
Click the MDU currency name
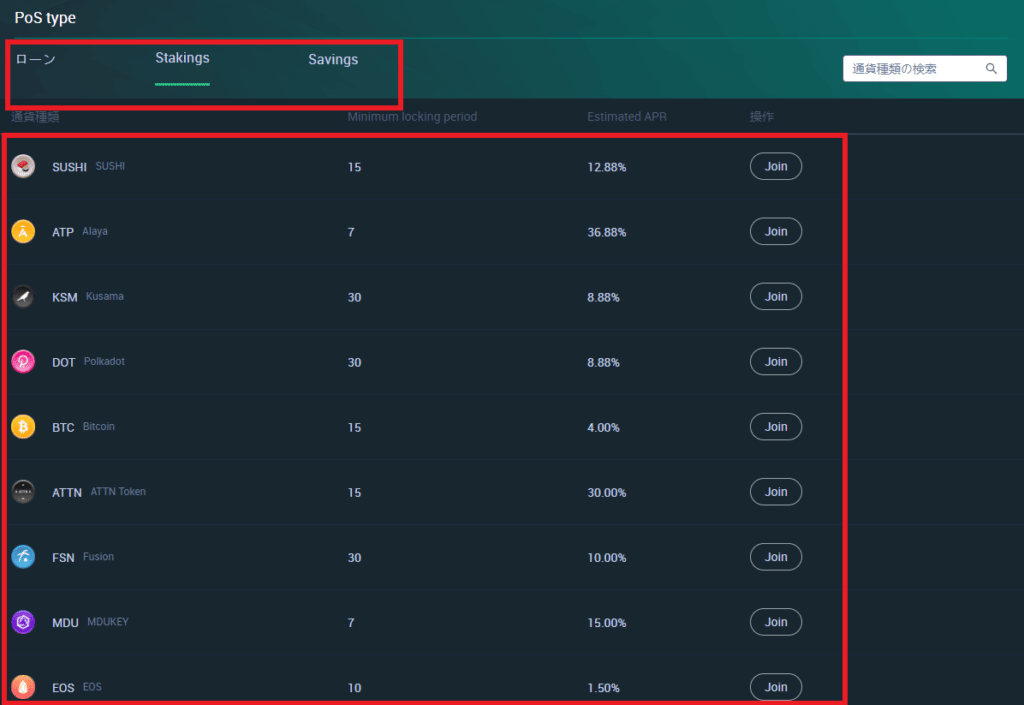pyautogui.click(x=65, y=623)
